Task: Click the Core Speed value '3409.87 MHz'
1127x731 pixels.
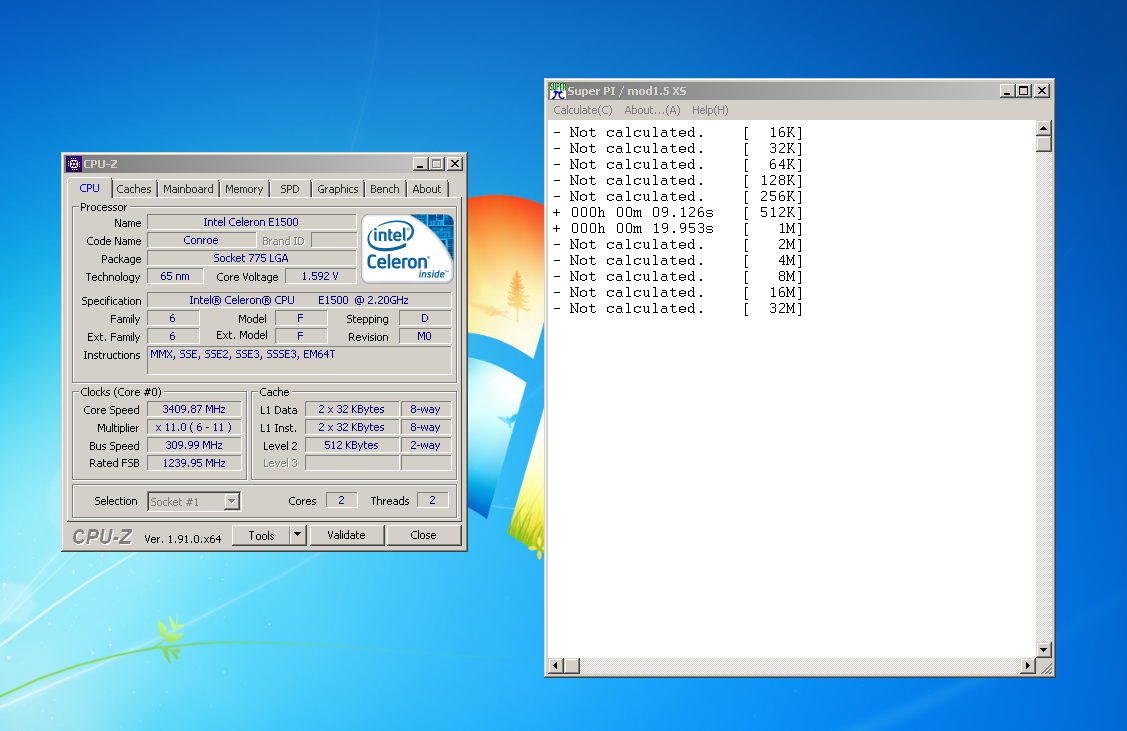Action: pos(194,409)
